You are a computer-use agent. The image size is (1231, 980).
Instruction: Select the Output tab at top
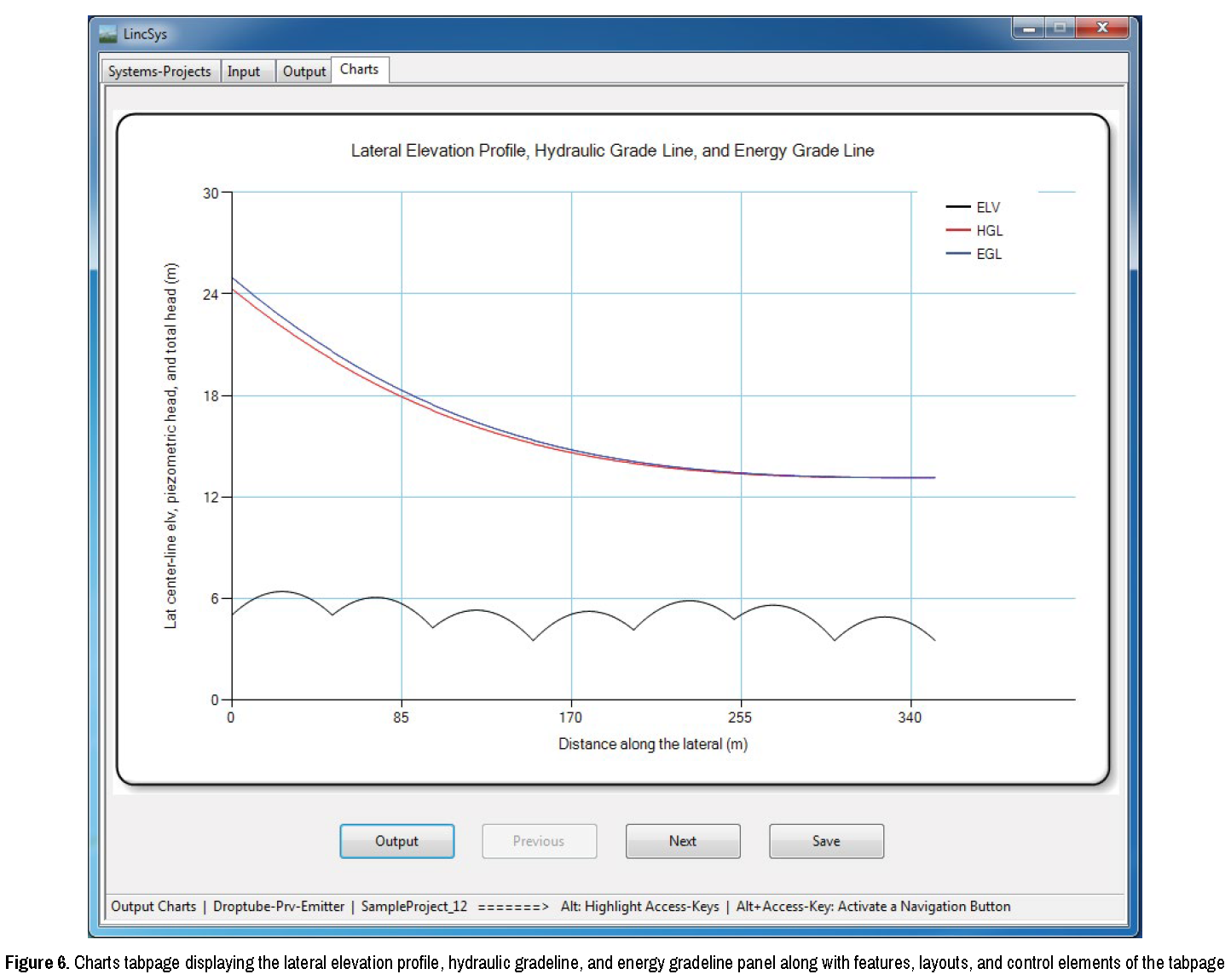303,72
